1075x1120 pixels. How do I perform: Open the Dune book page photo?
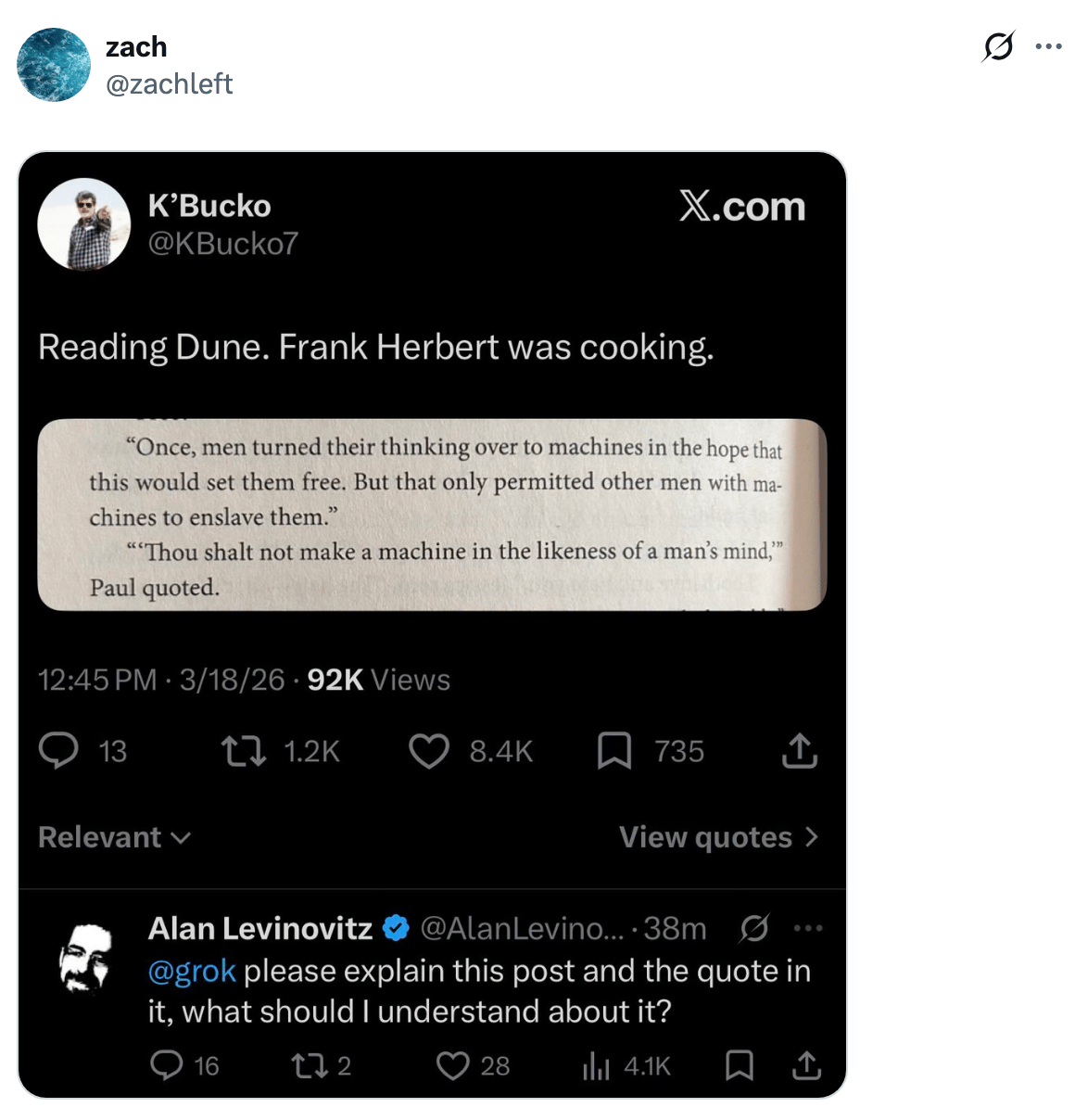point(432,515)
